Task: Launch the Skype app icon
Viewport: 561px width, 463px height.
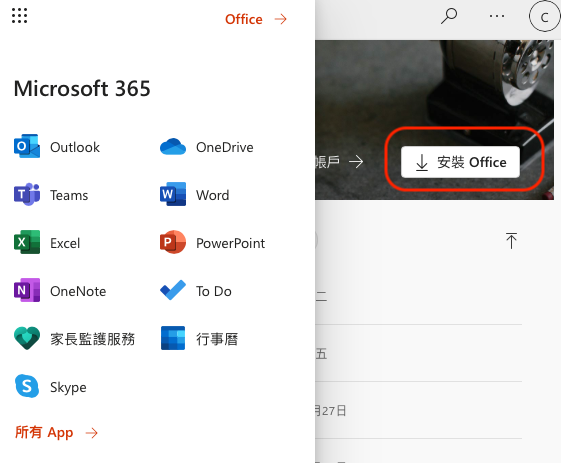Action: point(27,386)
